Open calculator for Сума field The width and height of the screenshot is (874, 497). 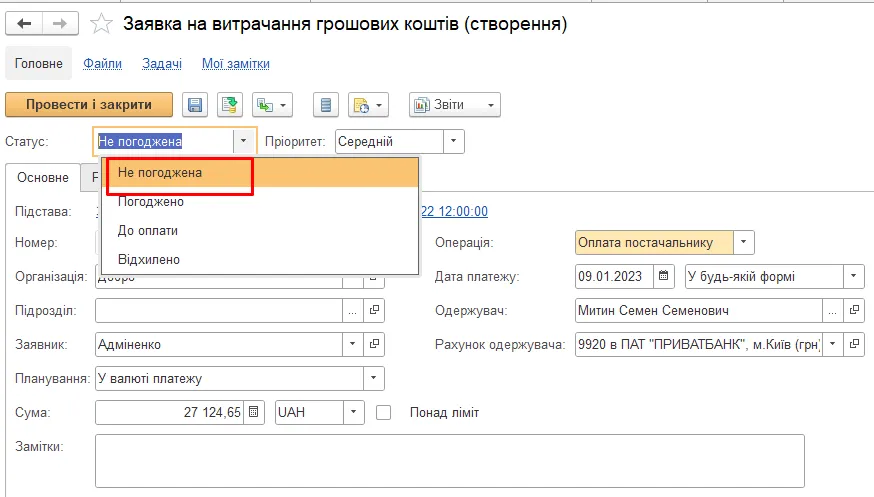[x=254, y=412]
